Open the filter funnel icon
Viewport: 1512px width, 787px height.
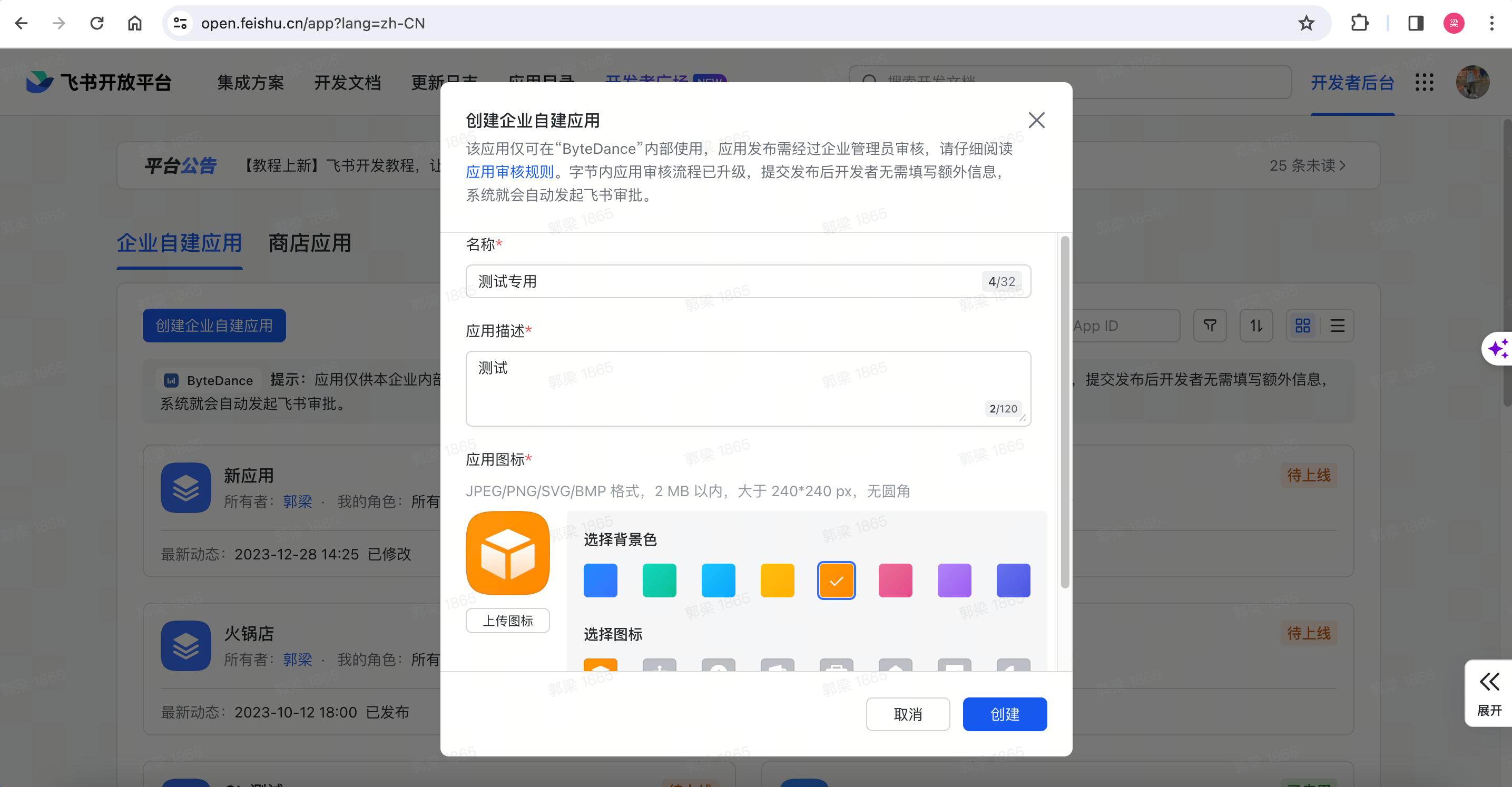1210,326
